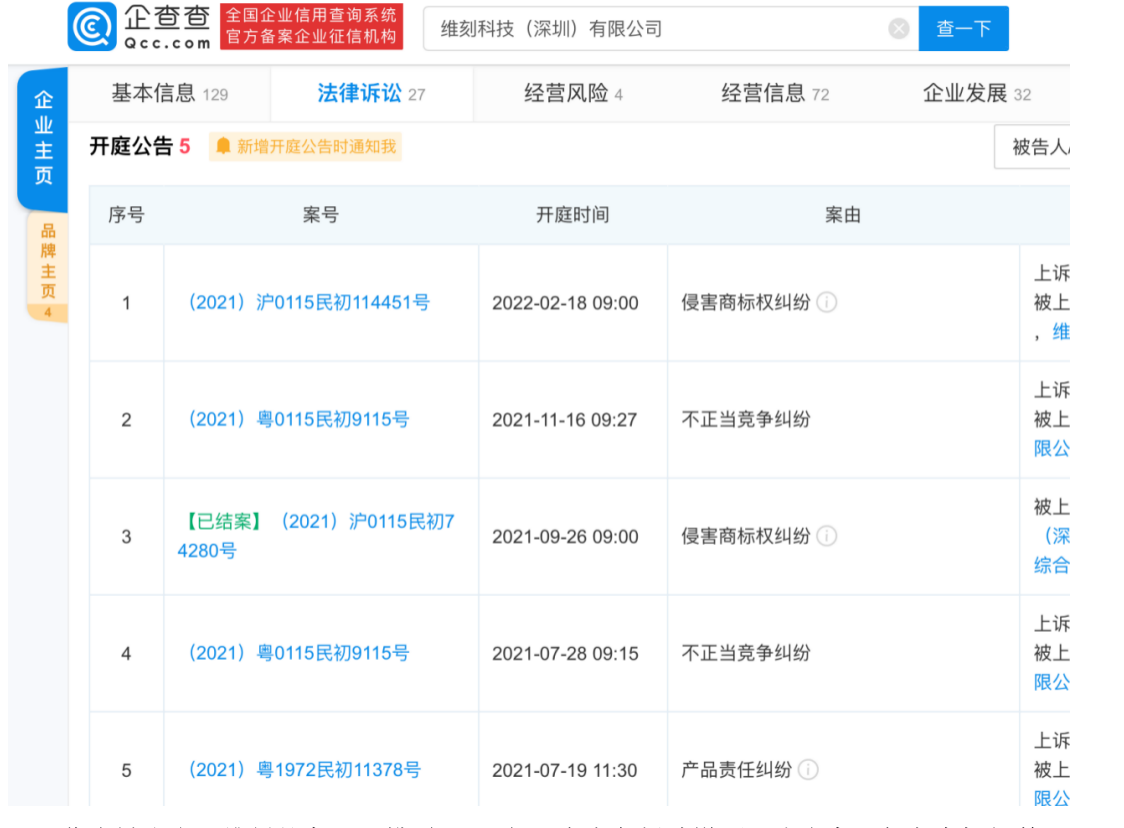This screenshot has height=828, width=1124.
Task: Click info icon beside 侵害商标权纠纷 row 3
Action: 827,536
